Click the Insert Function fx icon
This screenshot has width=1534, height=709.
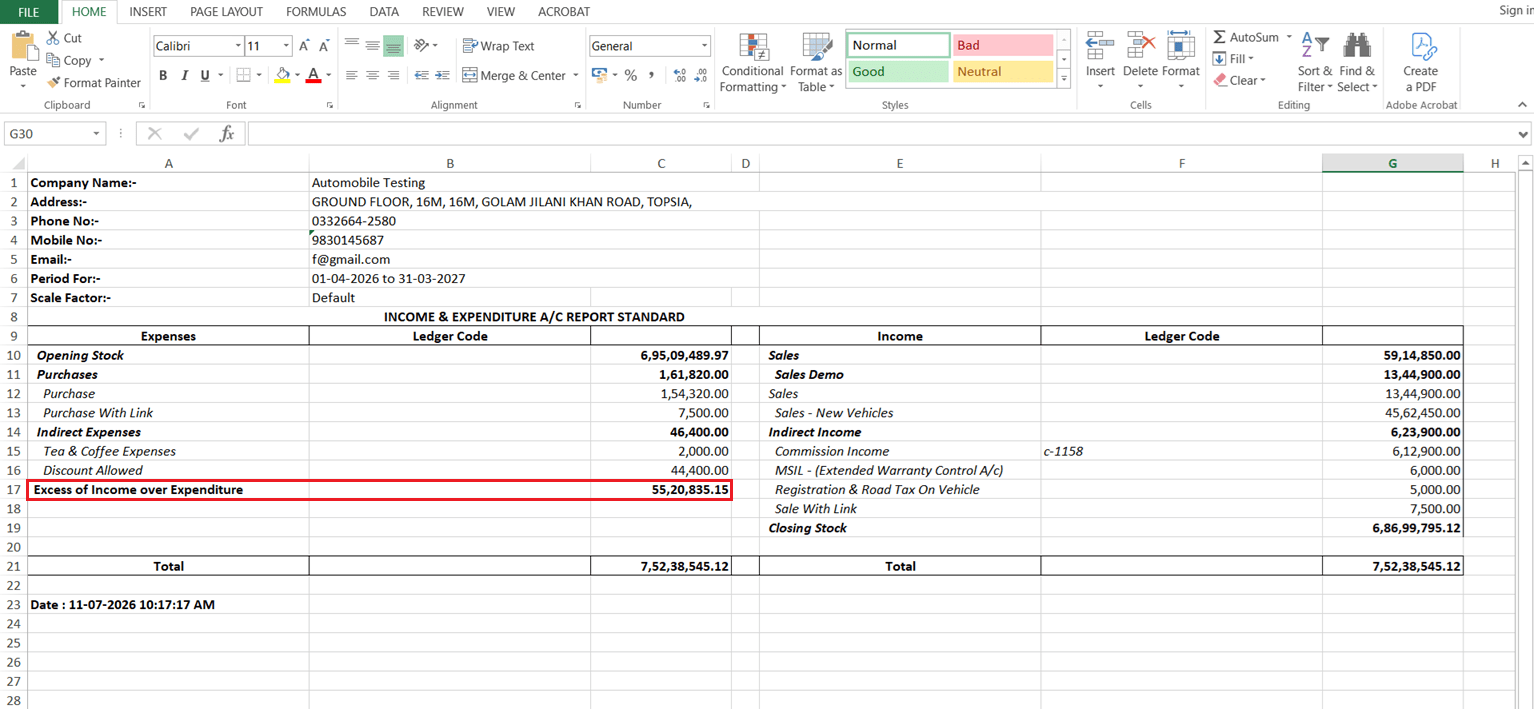[227, 133]
